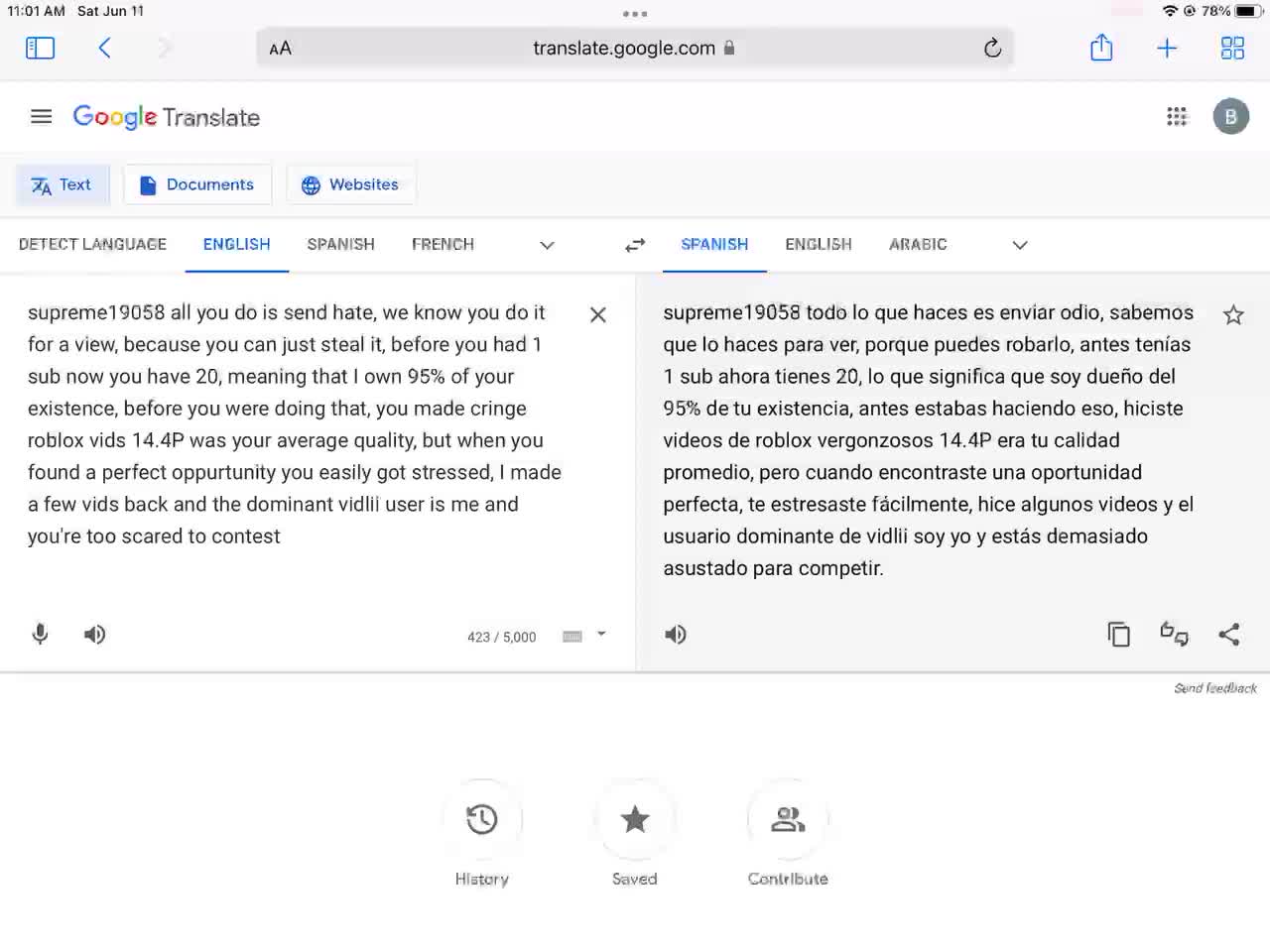Select the Text translation mode
This screenshot has height=952, width=1270.
pyautogui.click(x=62, y=185)
